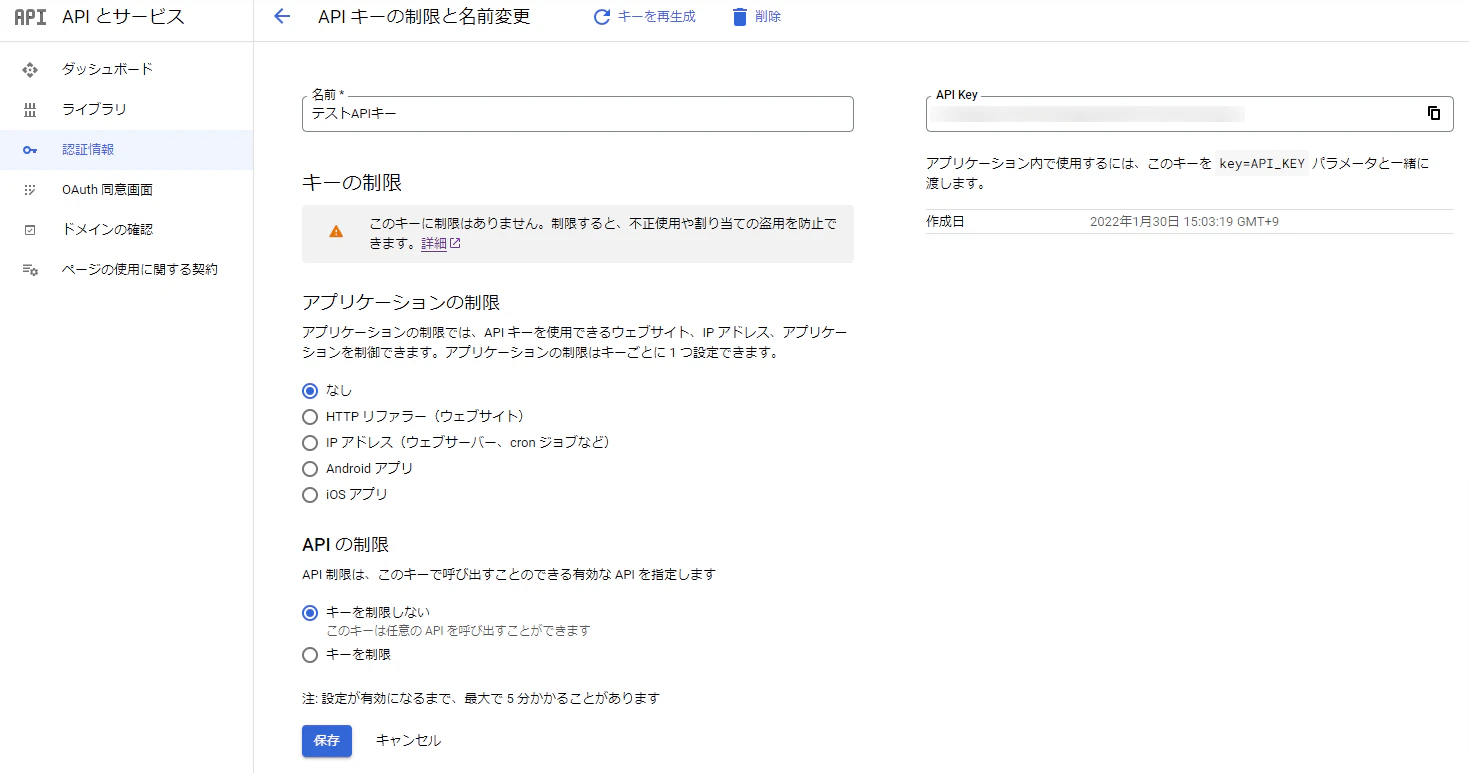
Task: Click inside the API Key field
Action: point(1190,114)
